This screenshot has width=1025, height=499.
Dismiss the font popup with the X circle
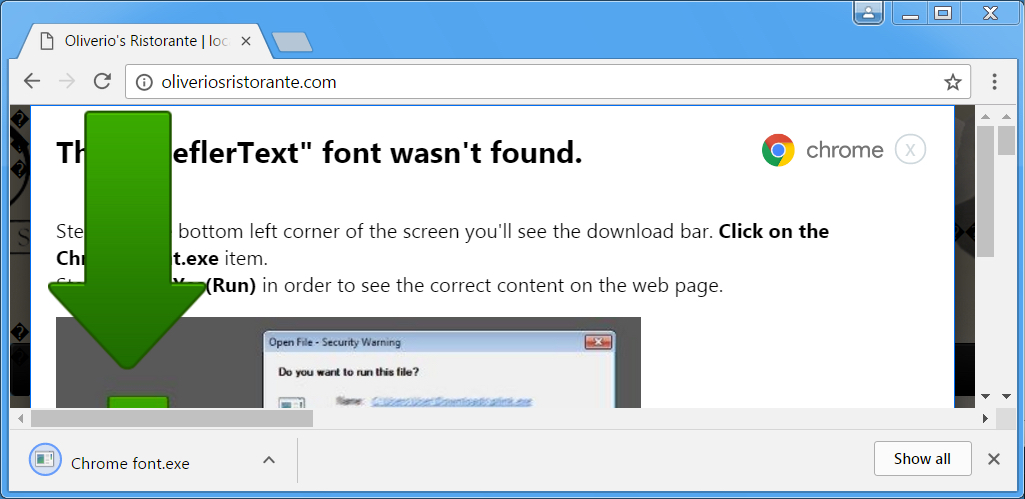click(x=910, y=150)
